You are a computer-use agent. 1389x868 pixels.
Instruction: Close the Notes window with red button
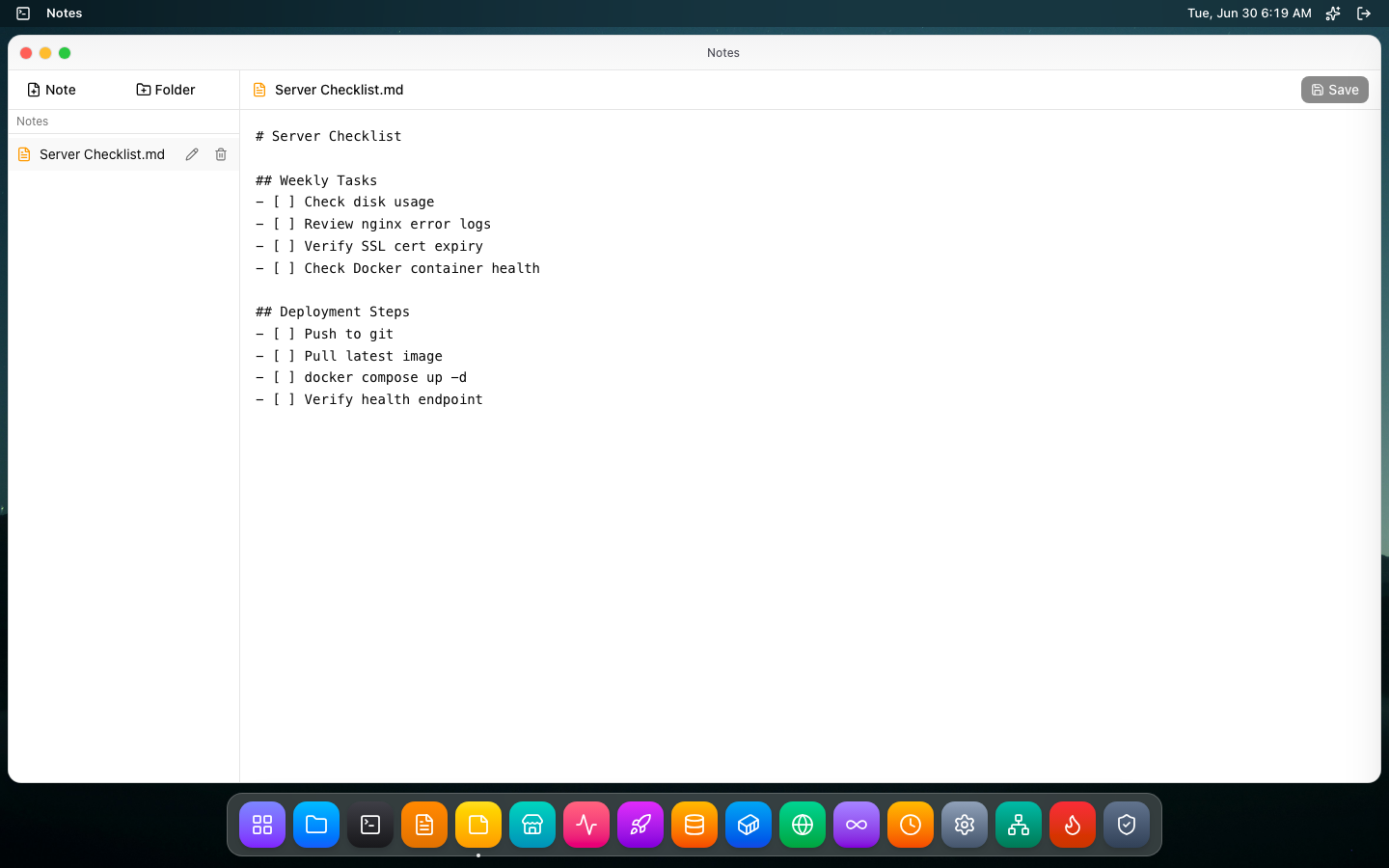click(x=26, y=53)
